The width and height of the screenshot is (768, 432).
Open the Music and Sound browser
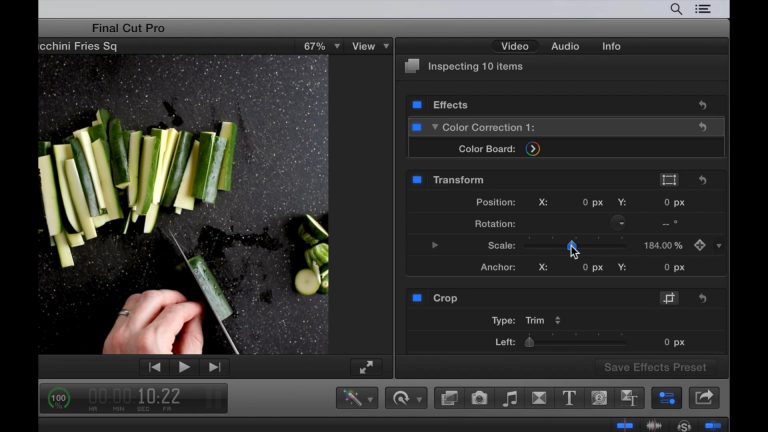510,398
